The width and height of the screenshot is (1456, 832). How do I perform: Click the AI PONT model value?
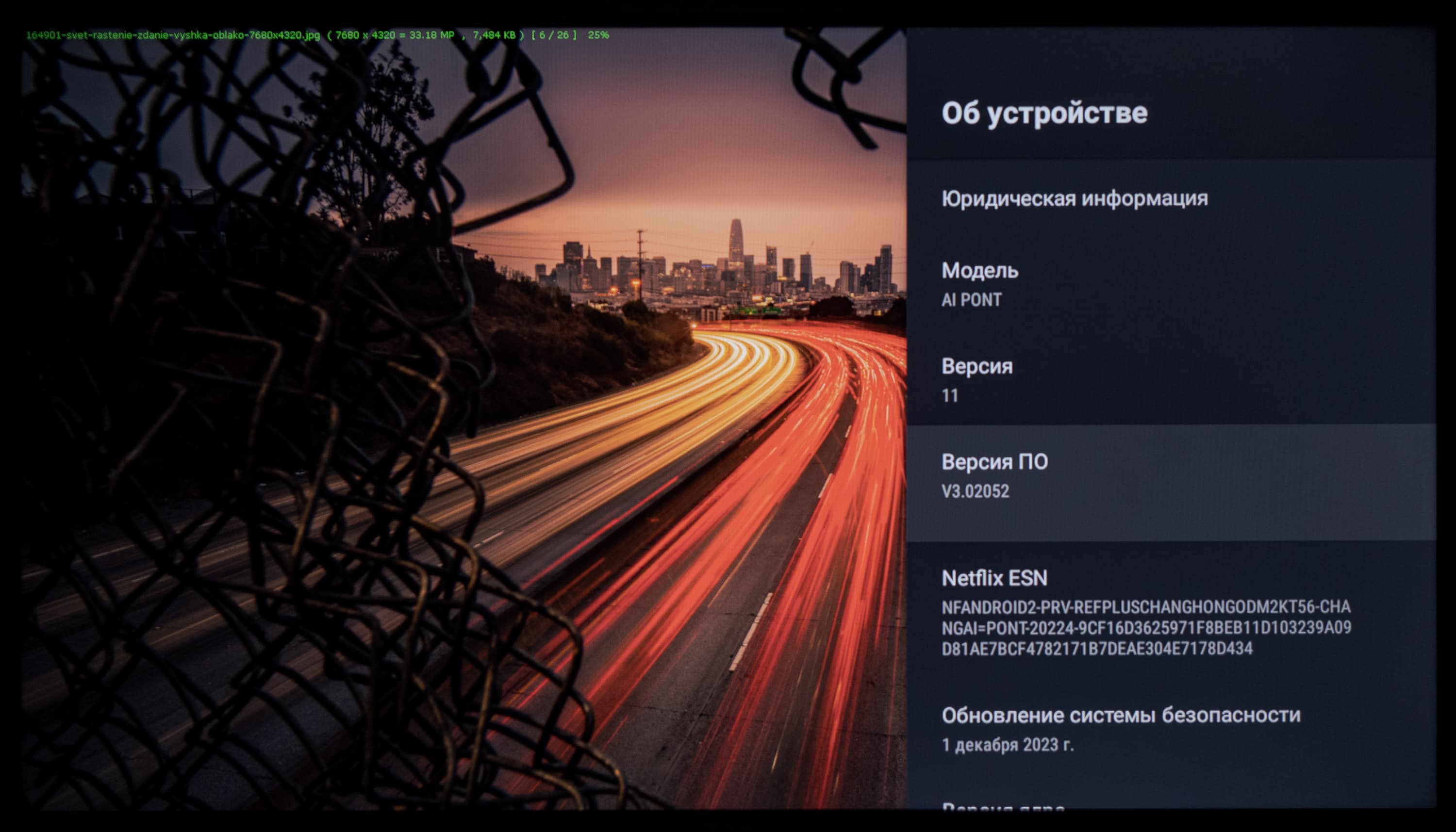971,299
